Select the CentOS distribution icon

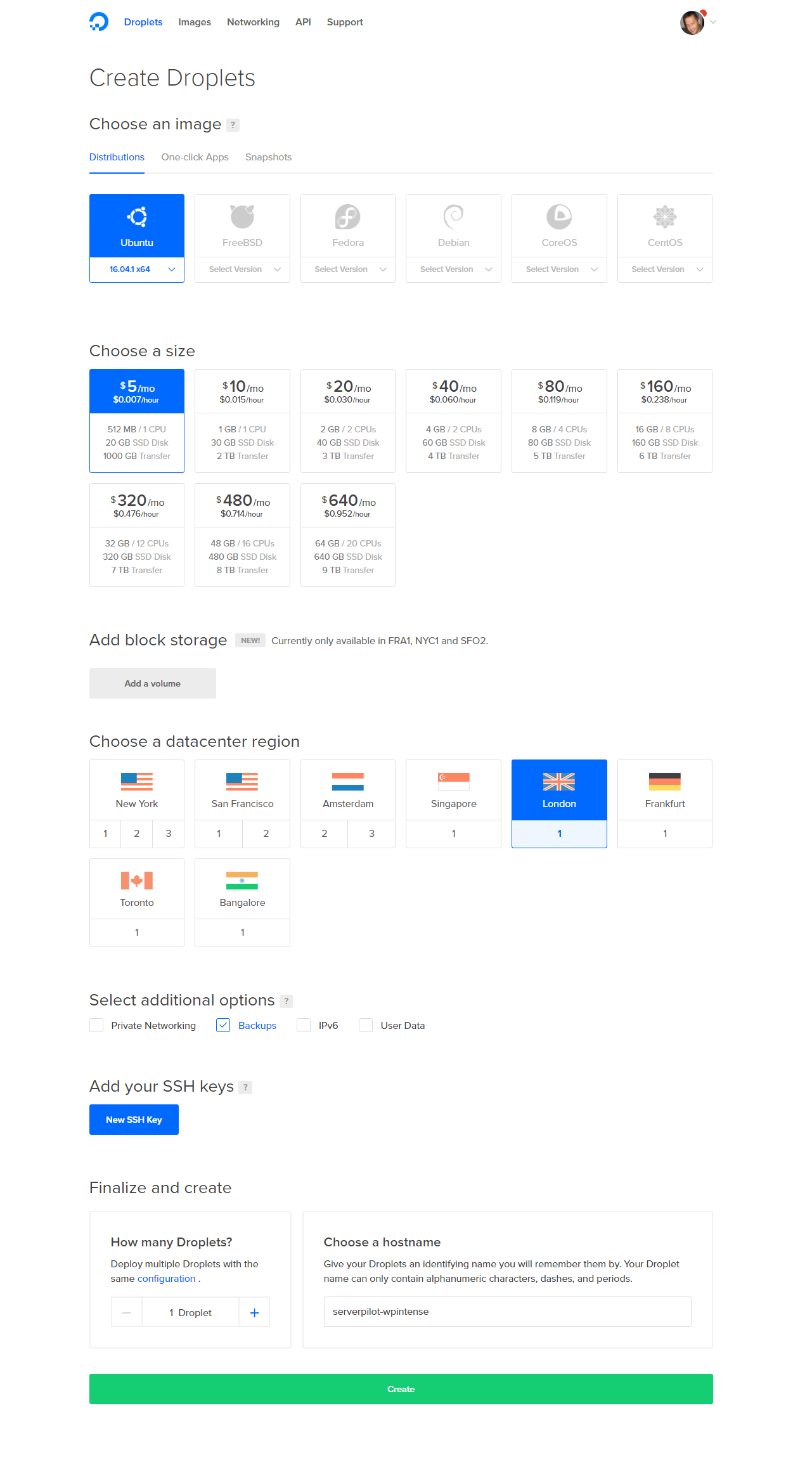coord(665,217)
